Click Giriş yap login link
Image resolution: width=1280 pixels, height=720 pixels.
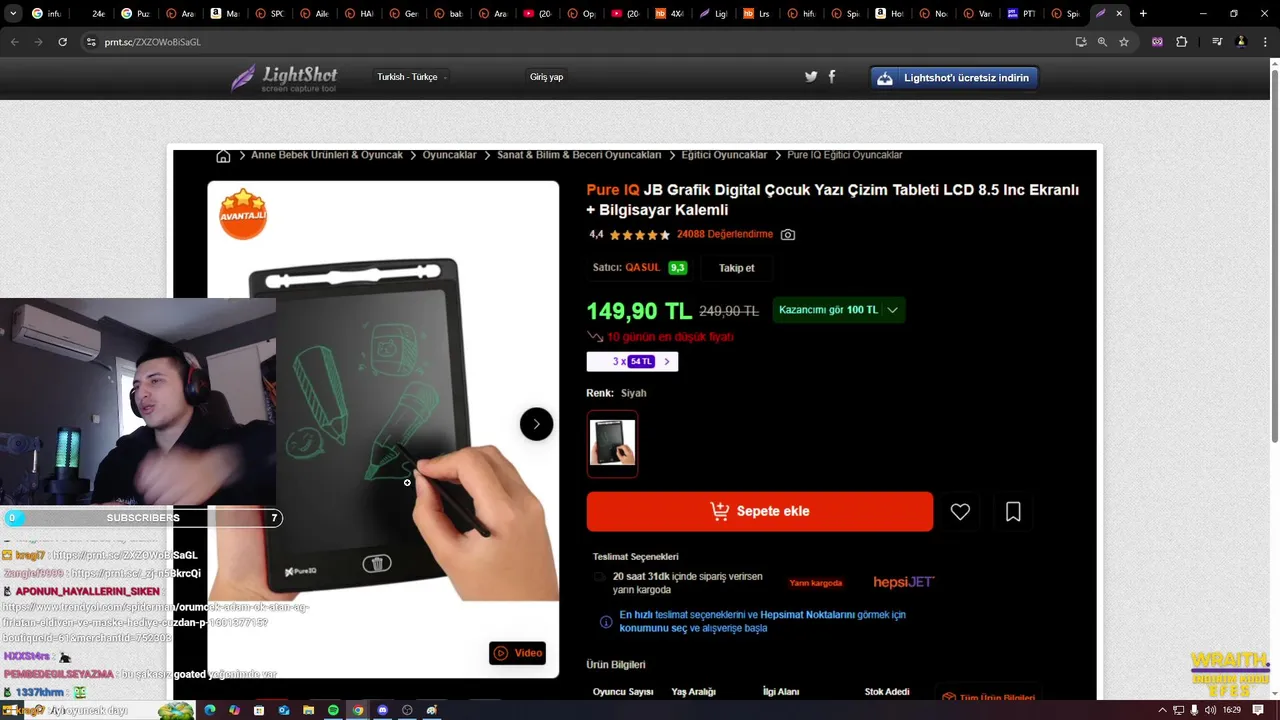click(x=546, y=77)
